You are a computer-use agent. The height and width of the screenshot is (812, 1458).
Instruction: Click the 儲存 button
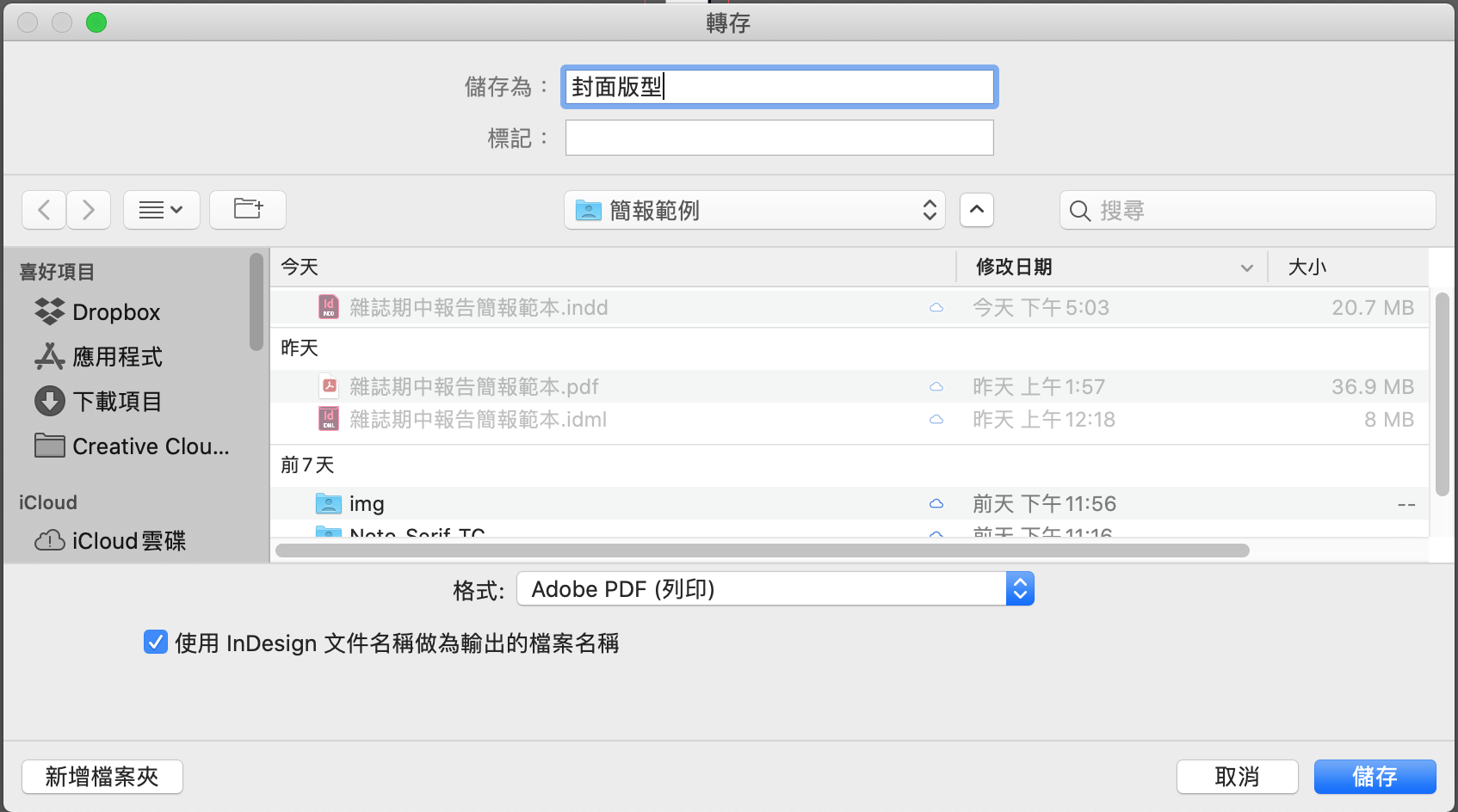[x=1375, y=777]
